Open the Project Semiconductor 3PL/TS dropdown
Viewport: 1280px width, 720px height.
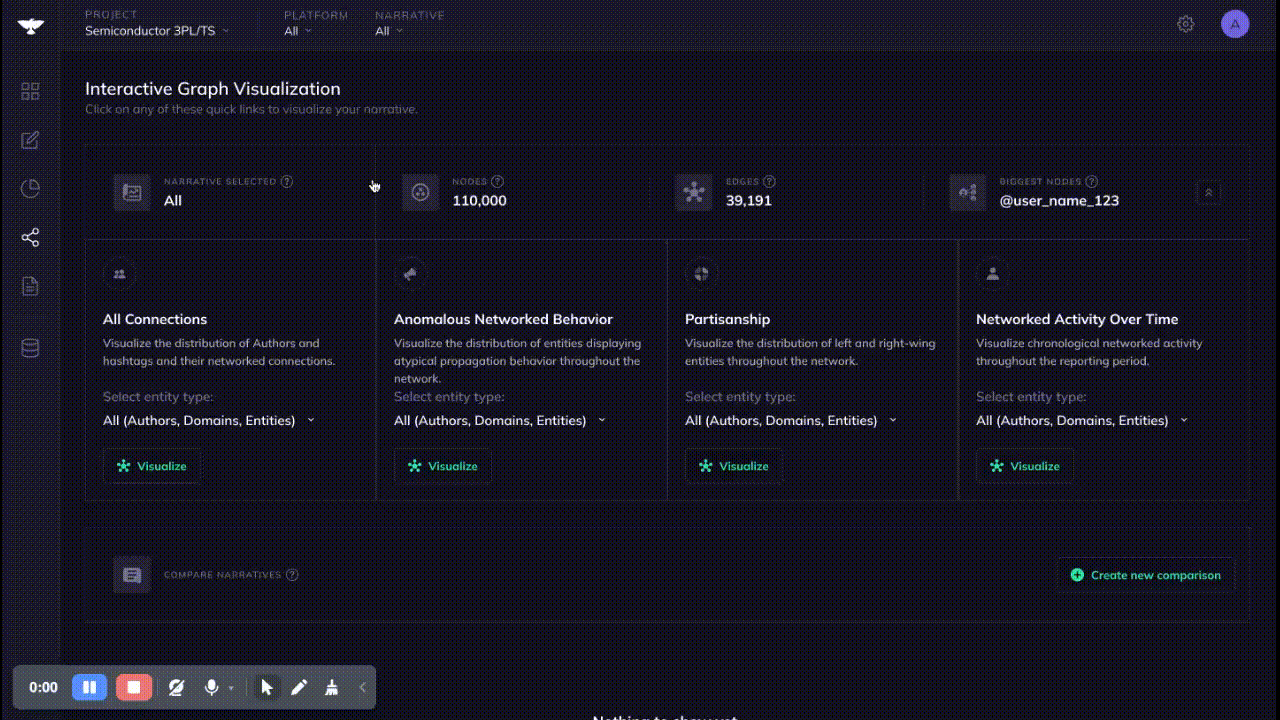(x=157, y=31)
